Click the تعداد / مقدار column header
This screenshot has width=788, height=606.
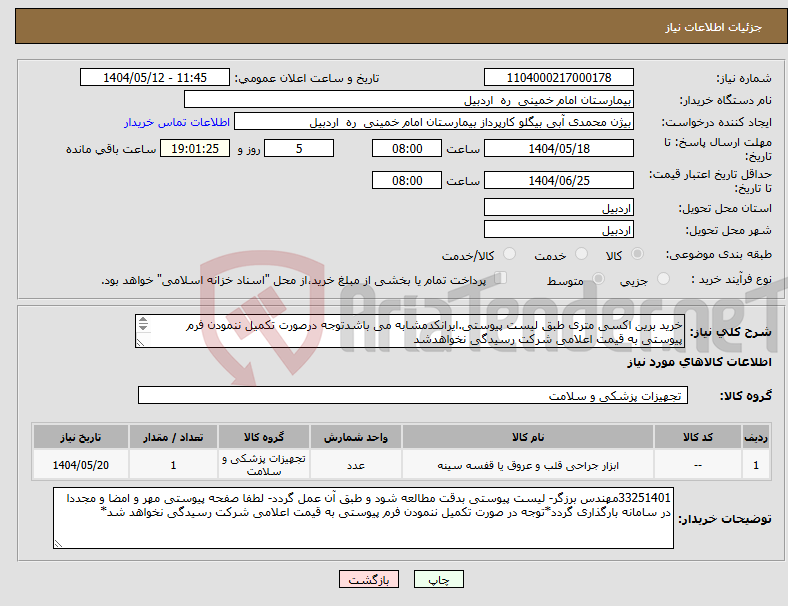coord(173,437)
